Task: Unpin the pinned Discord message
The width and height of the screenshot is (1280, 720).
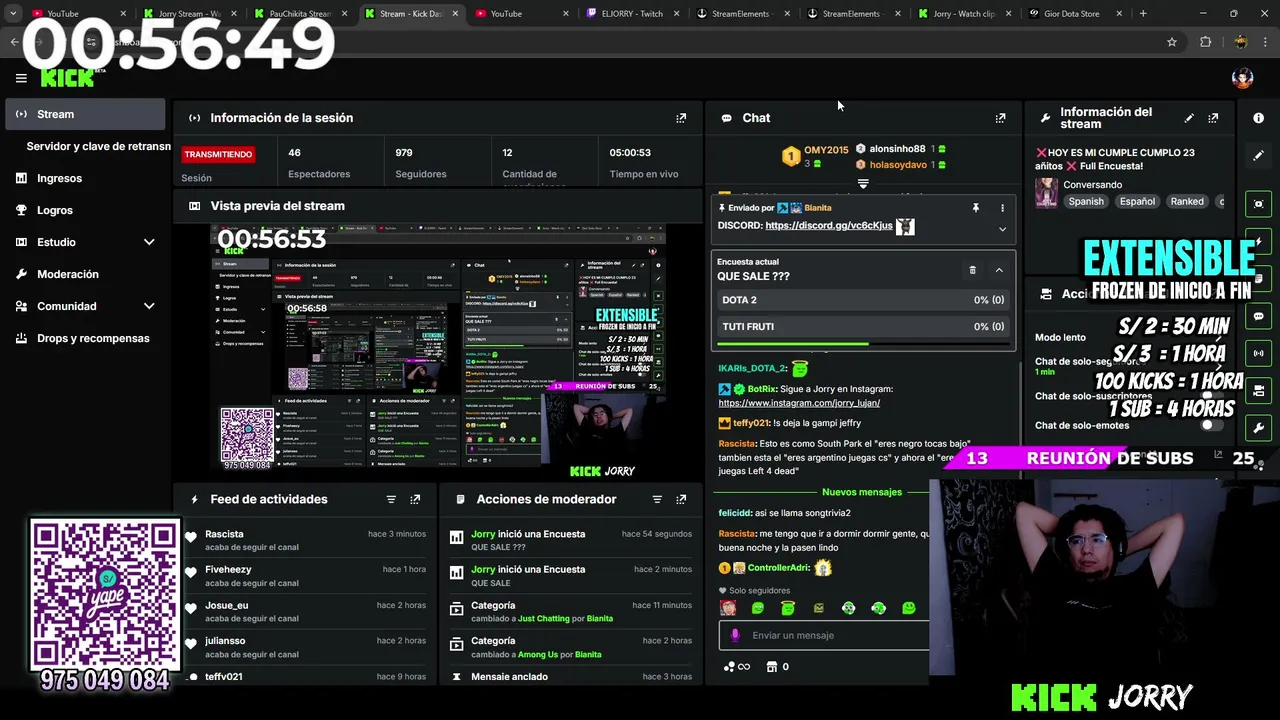Action: pyautogui.click(x=975, y=208)
